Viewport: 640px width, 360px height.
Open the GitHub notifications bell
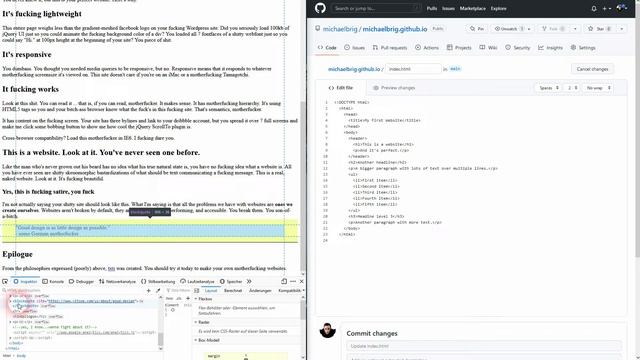pos(594,9)
